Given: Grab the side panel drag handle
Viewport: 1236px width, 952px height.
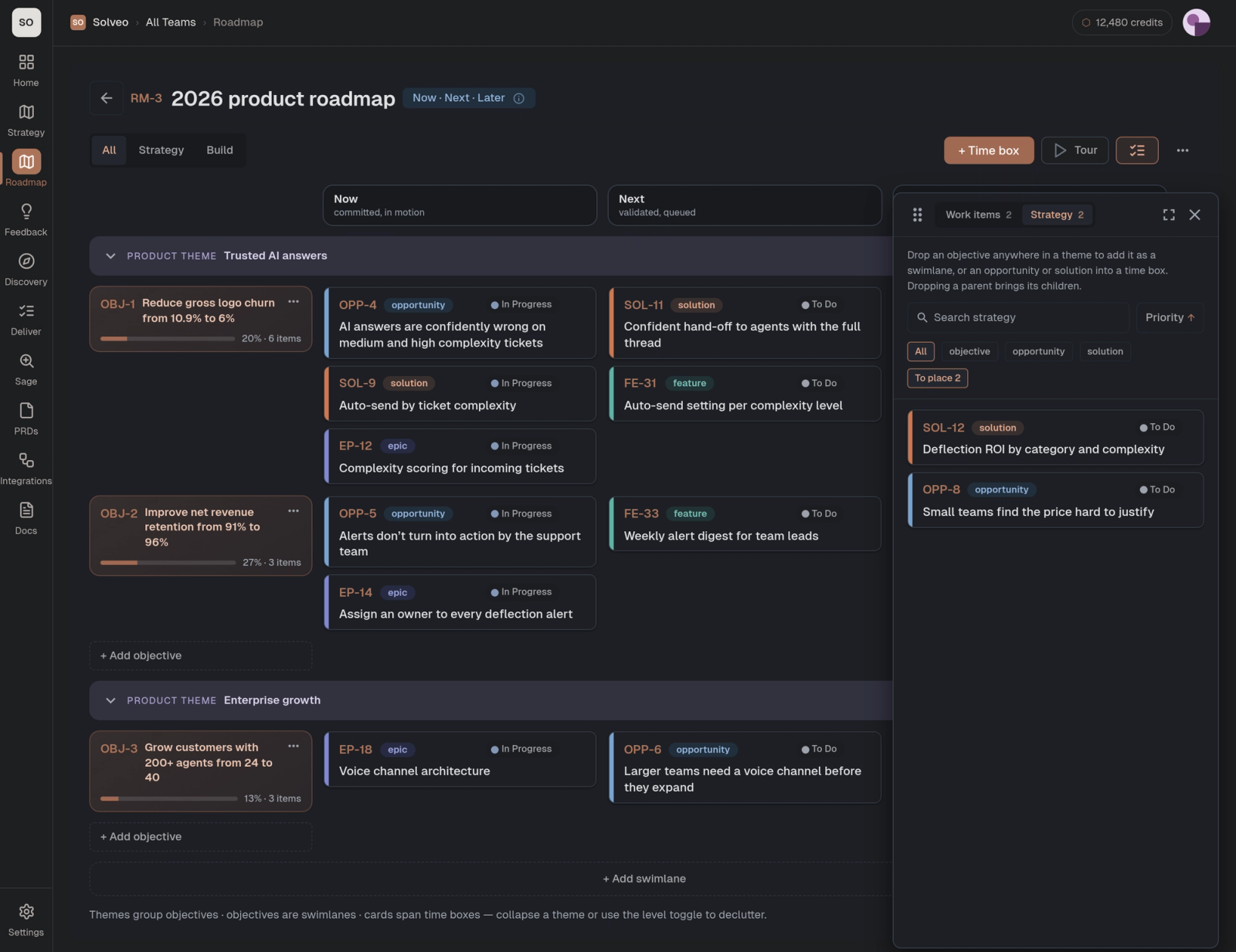Looking at the screenshot, I should click(x=917, y=215).
